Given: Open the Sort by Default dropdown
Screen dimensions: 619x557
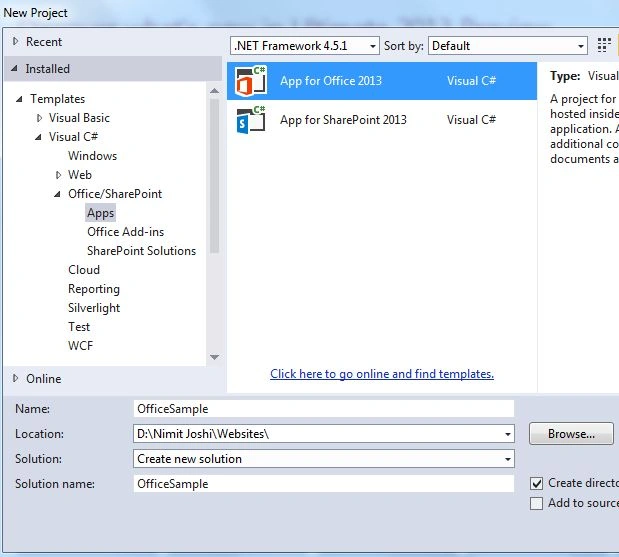Looking at the screenshot, I should click(x=508, y=46).
